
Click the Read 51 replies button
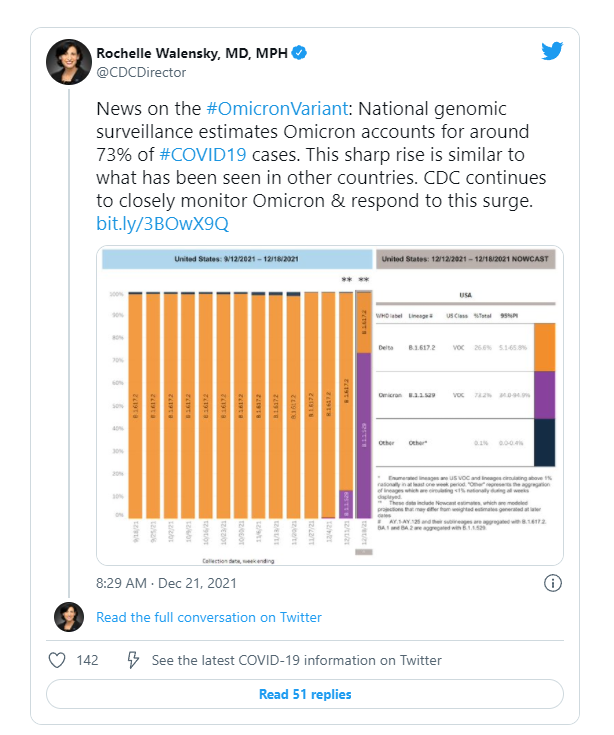[x=304, y=694]
